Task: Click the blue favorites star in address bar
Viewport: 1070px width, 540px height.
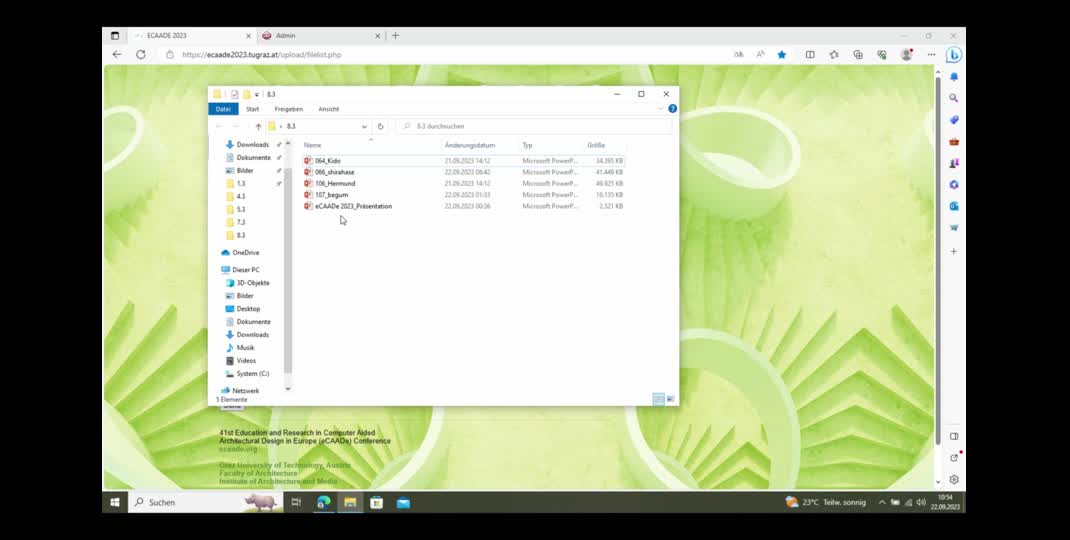Action: pos(782,55)
